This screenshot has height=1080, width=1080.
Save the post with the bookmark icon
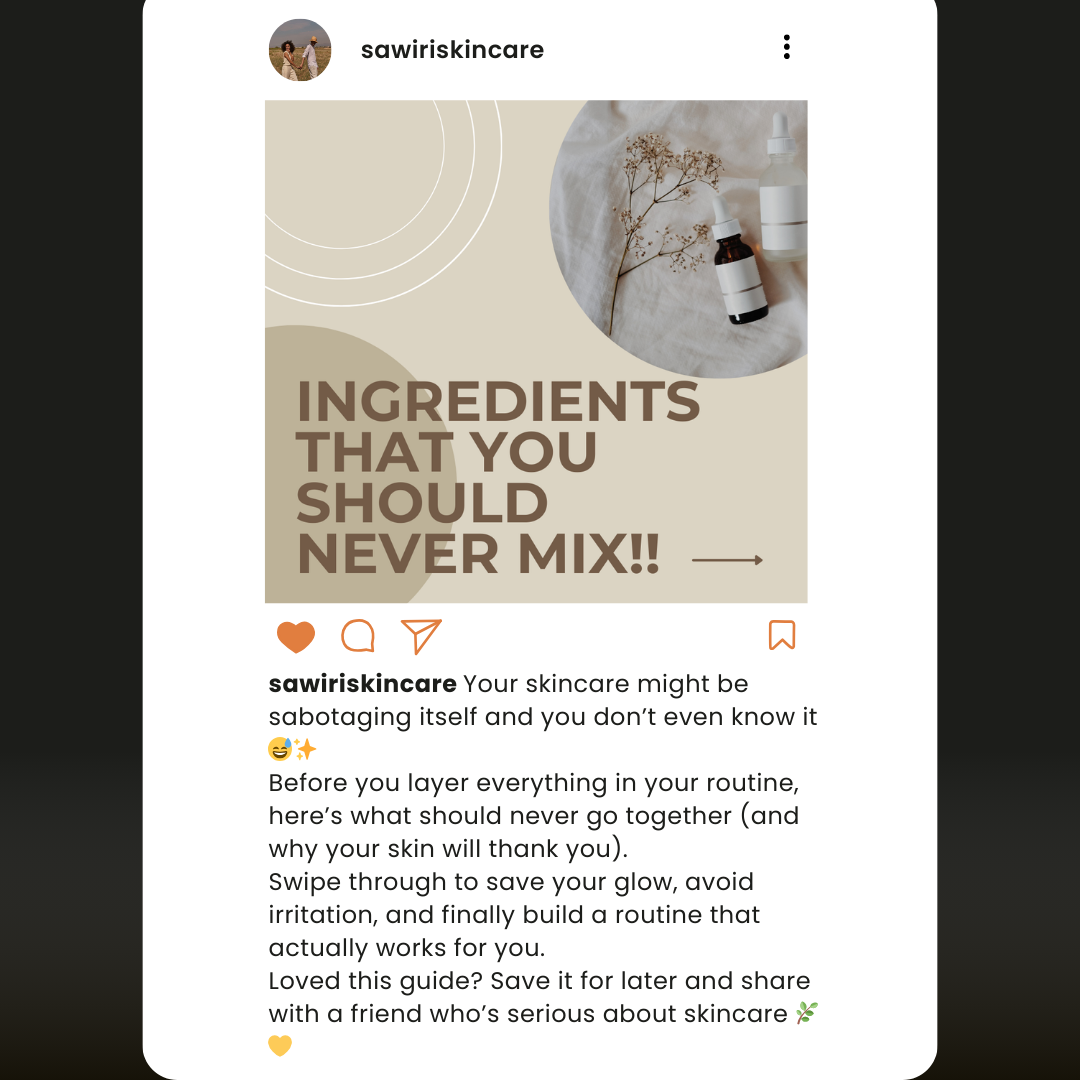782,635
